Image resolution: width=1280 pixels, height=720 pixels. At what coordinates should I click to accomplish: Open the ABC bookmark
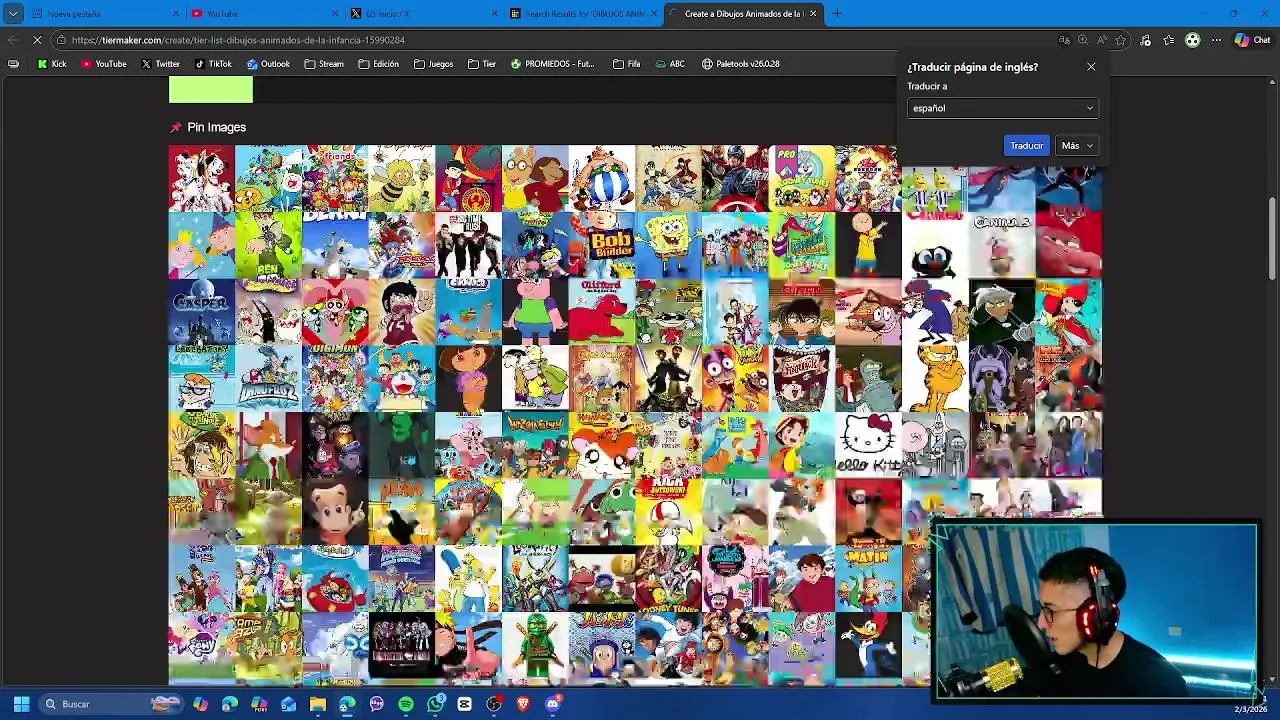pyautogui.click(x=670, y=64)
